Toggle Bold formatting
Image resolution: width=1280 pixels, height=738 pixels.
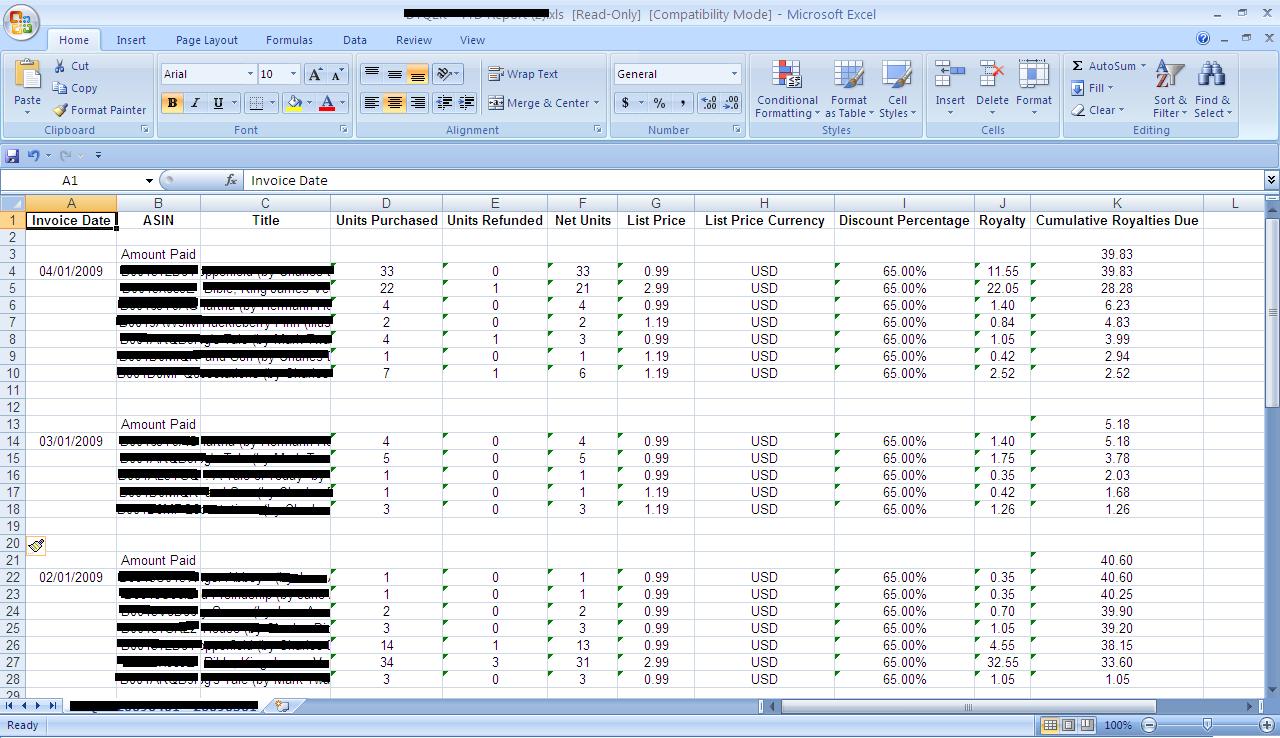(x=172, y=103)
